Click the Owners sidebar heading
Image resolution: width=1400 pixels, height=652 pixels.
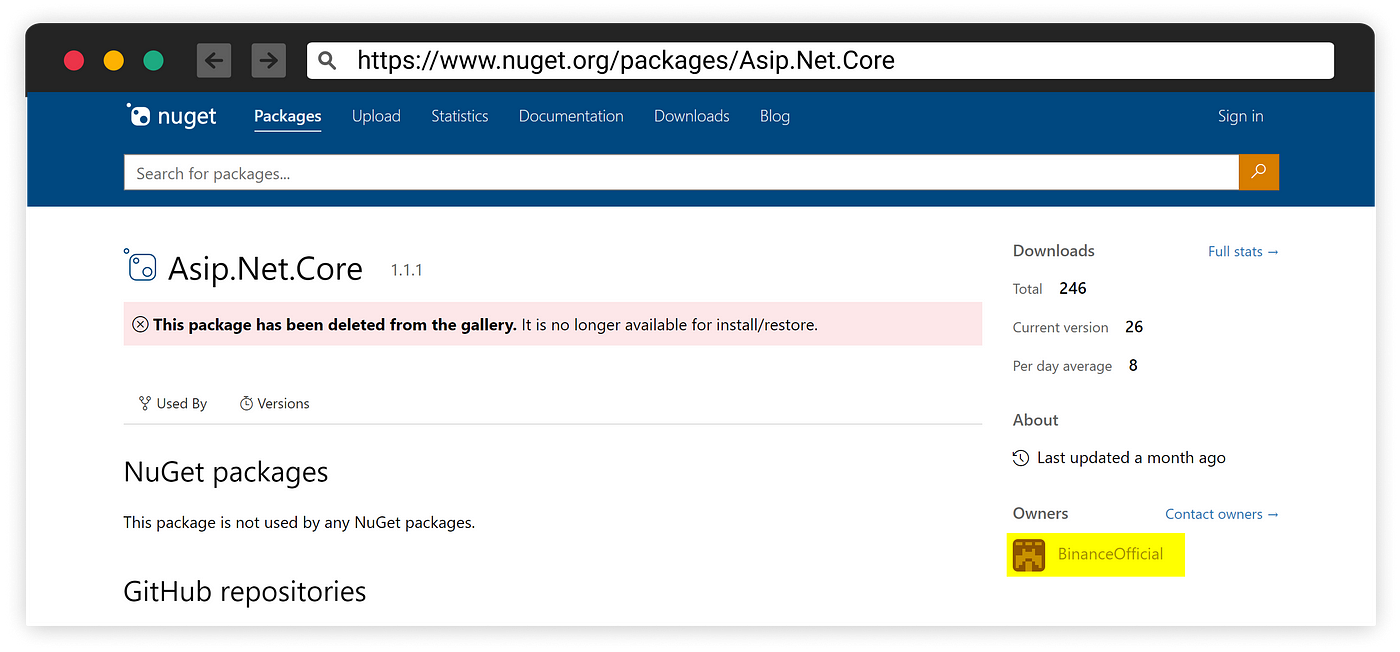(x=1041, y=513)
